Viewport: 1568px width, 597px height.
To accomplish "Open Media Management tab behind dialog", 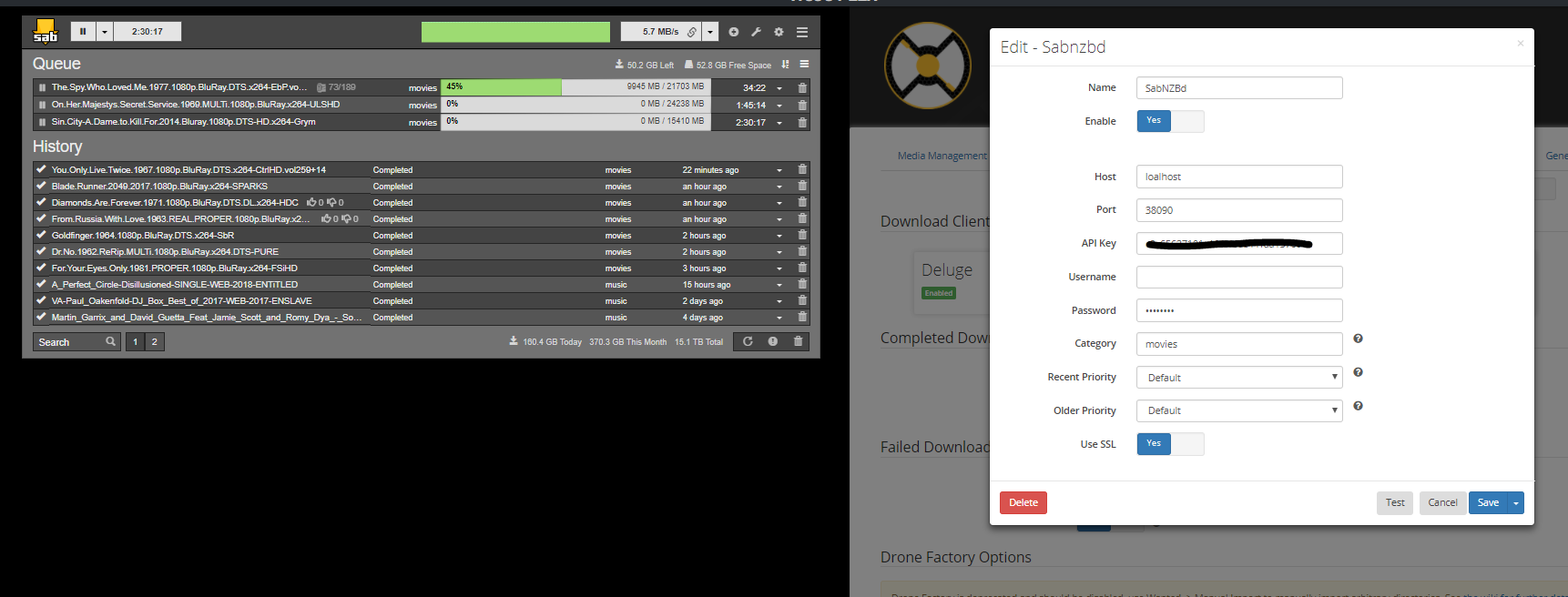I will click(x=942, y=156).
